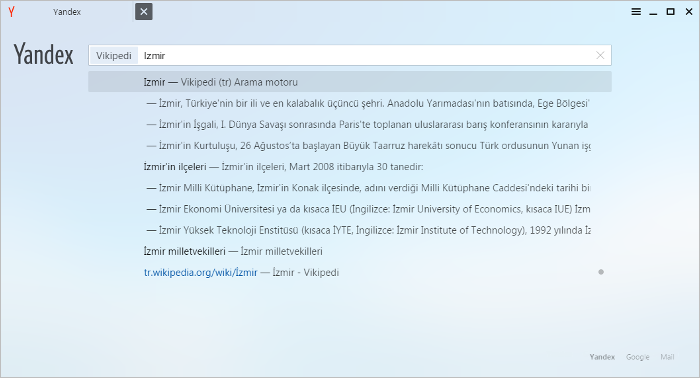This screenshot has height=378, width=700.
Task: Maximize the browser window
Action: [671, 12]
